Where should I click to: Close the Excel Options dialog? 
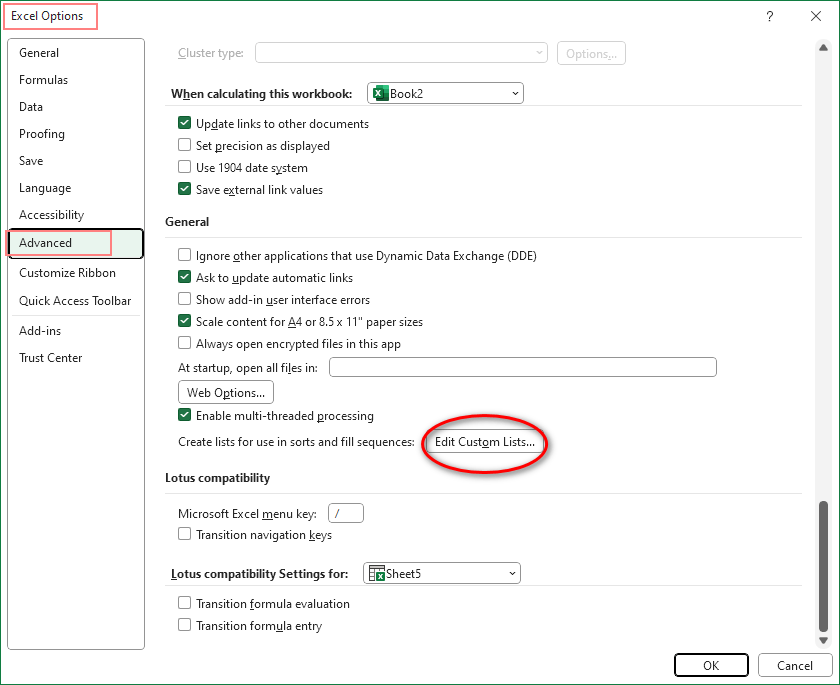coord(816,16)
